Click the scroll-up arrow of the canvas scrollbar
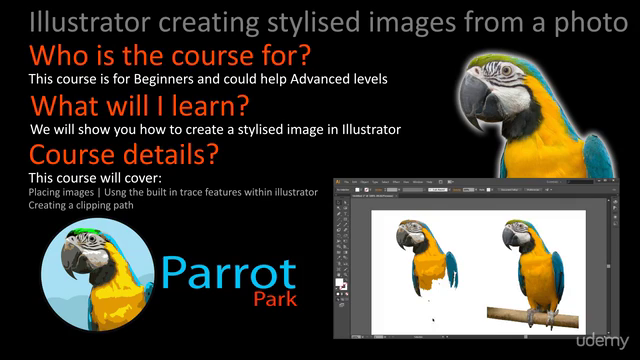Screen dimensions: 640x360 [x=609, y=200]
